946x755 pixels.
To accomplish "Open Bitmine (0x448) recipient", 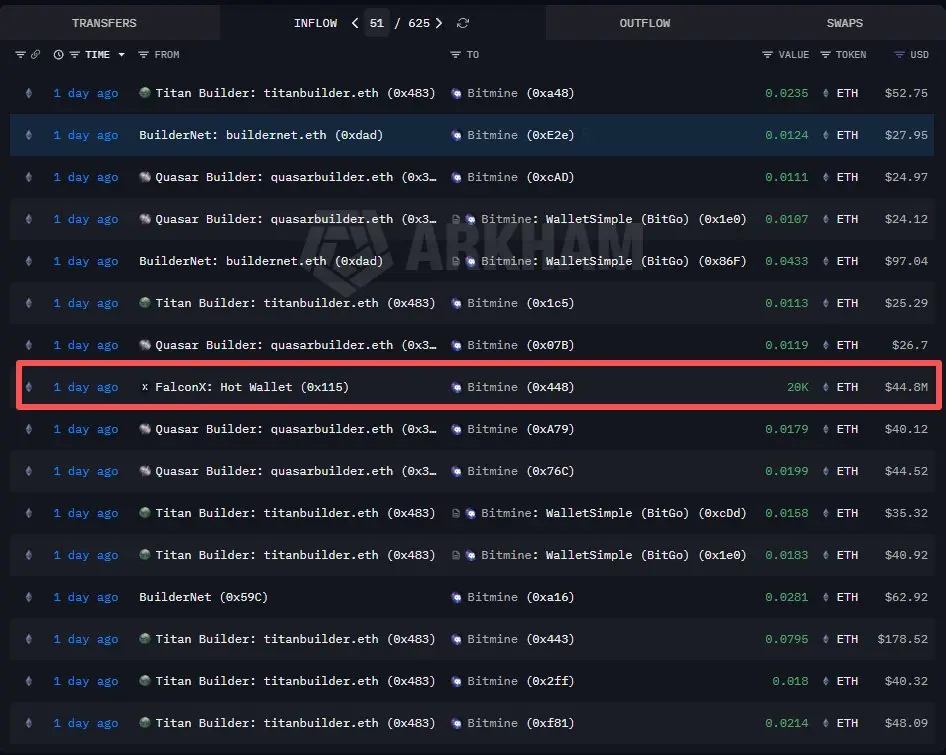I will pos(521,387).
